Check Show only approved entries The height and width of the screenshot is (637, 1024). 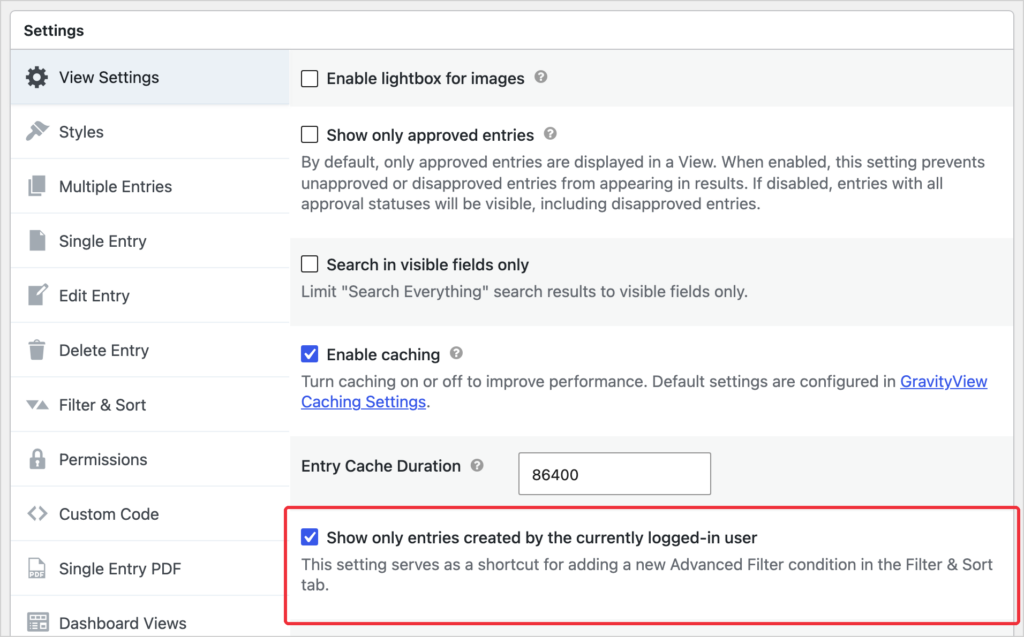pyautogui.click(x=310, y=135)
